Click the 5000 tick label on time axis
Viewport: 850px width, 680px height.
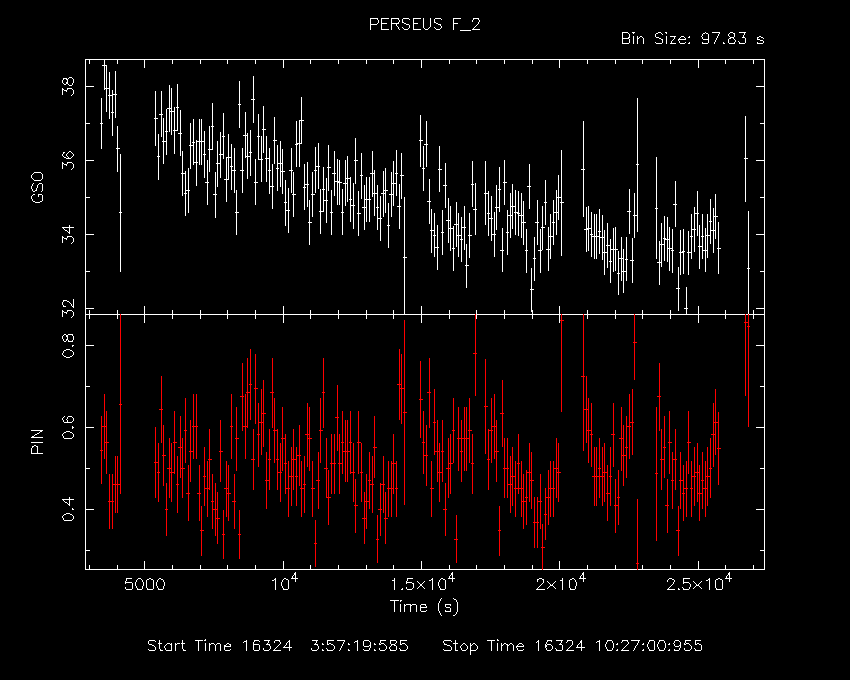[145, 585]
